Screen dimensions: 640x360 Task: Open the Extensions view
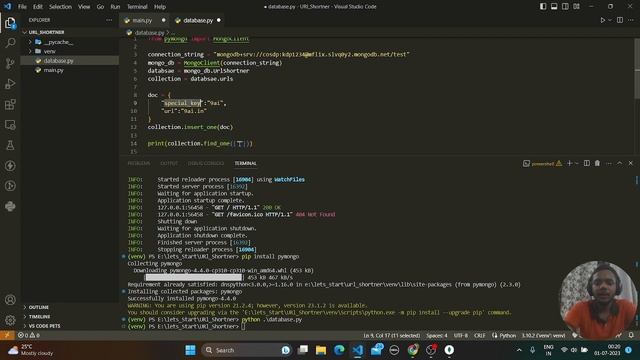10,104
